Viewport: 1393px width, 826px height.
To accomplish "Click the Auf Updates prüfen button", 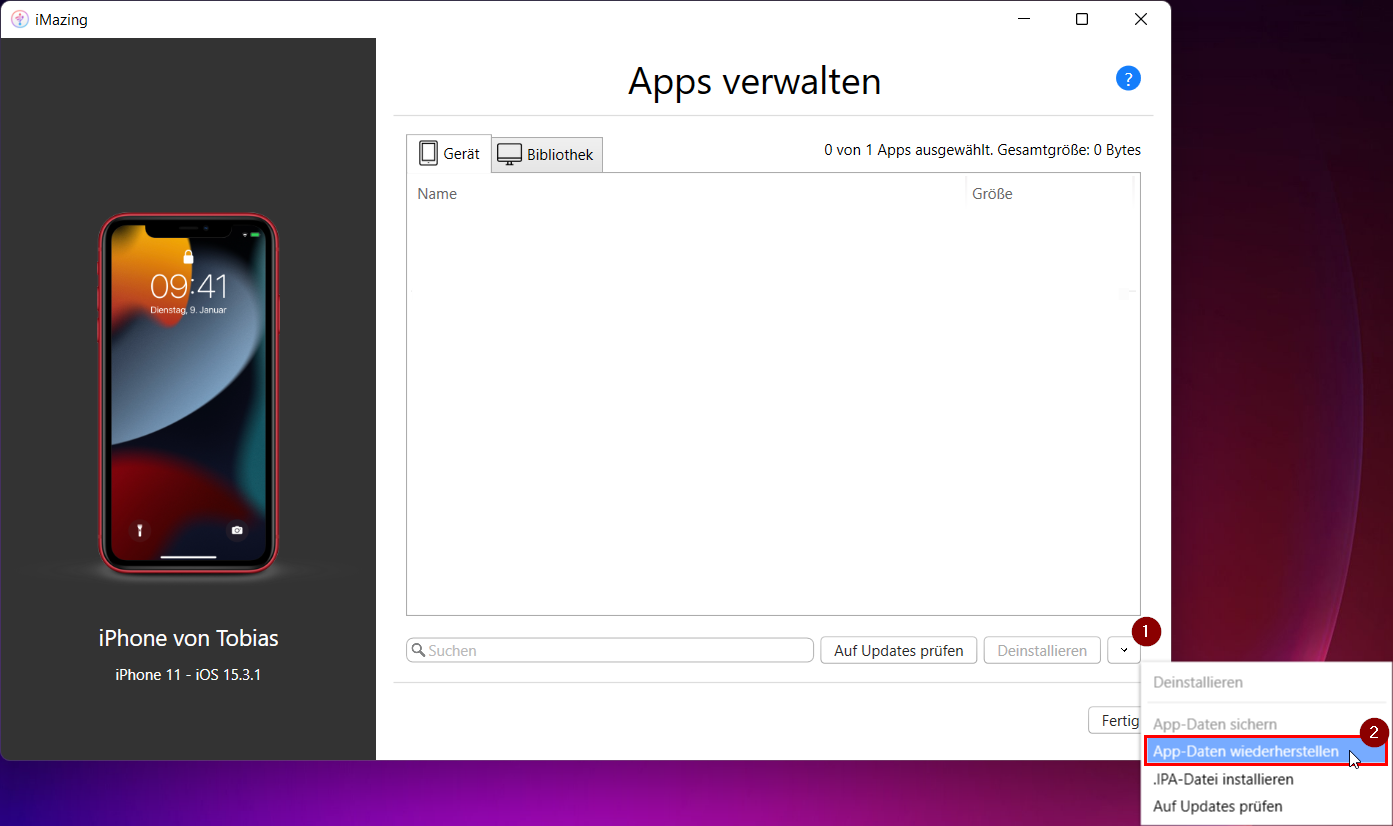I will pyautogui.click(x=899, y=650).
